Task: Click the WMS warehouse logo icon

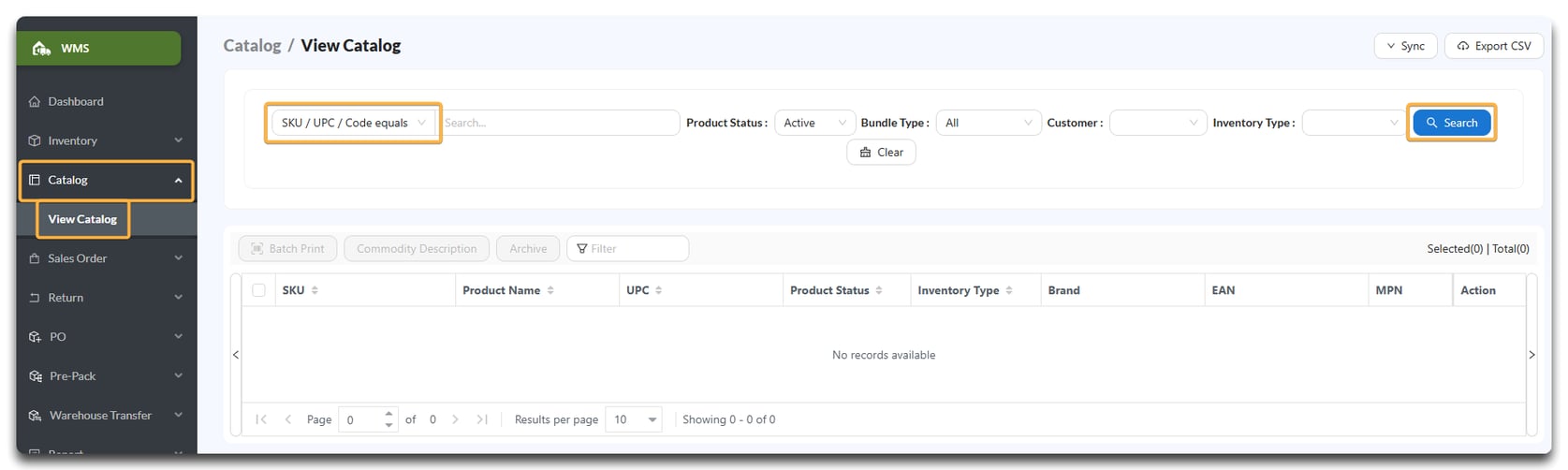Action: (x=41, y=49)
